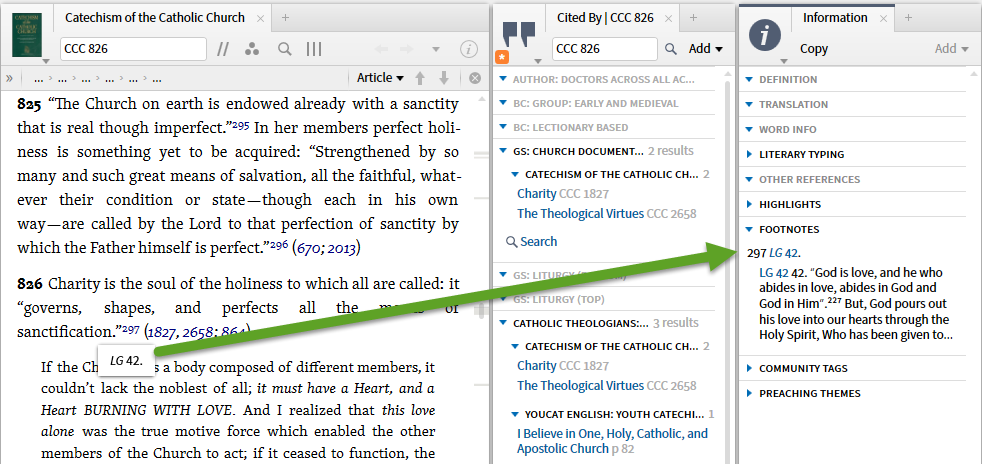Open the Catechism panel information icon

469,49
